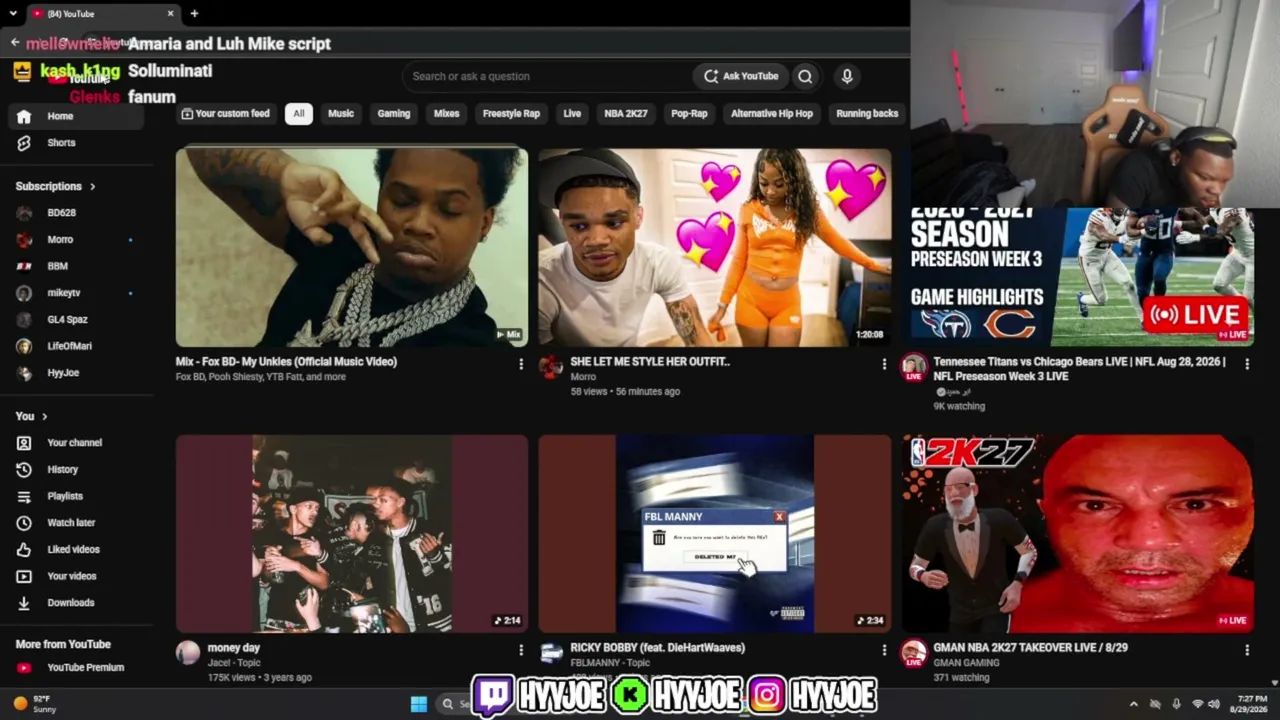Open watch History from the sidebar

75,469
